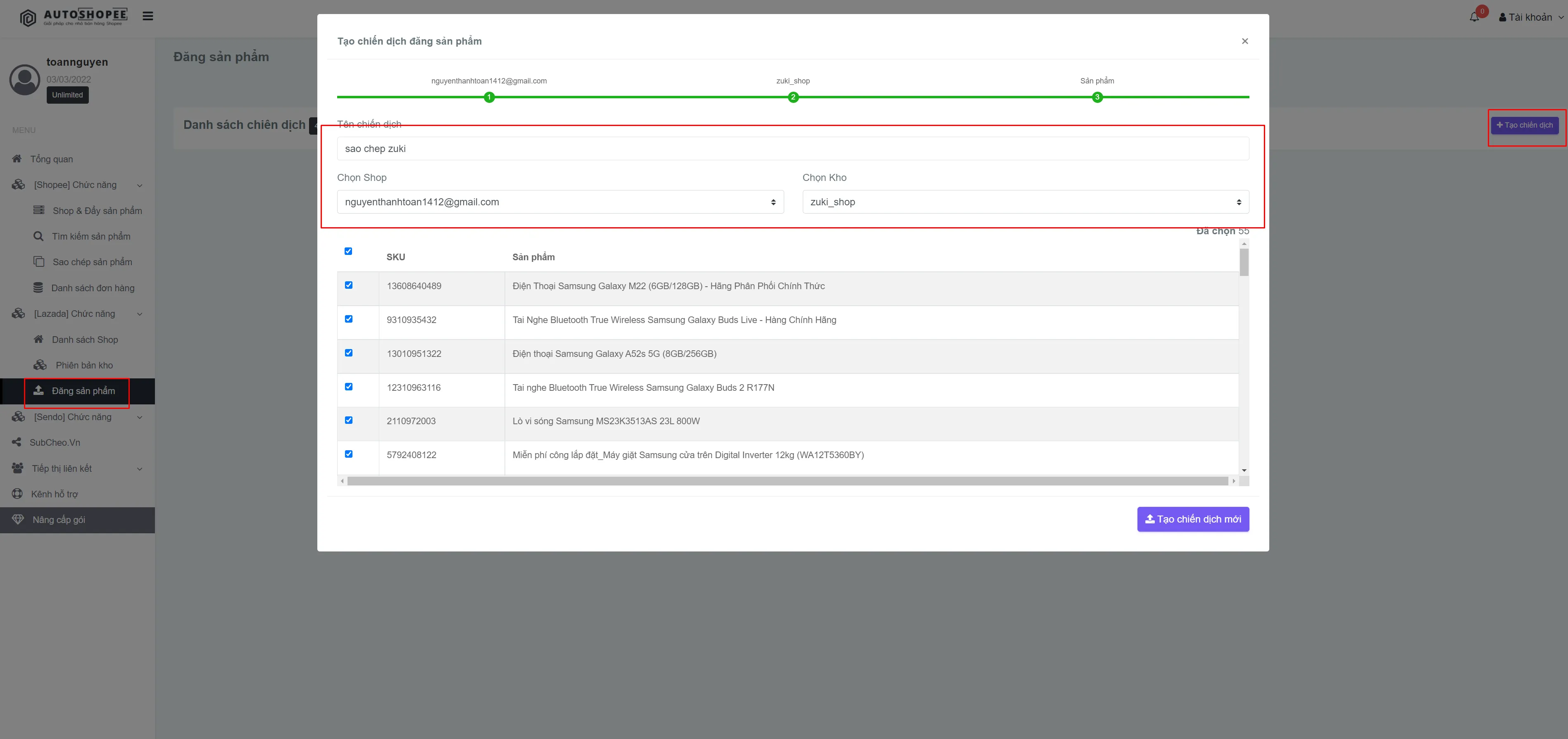Expand [Sendo] Chức năng menu
Screen dimensions: 1568x739
click(x=77, y=417)
